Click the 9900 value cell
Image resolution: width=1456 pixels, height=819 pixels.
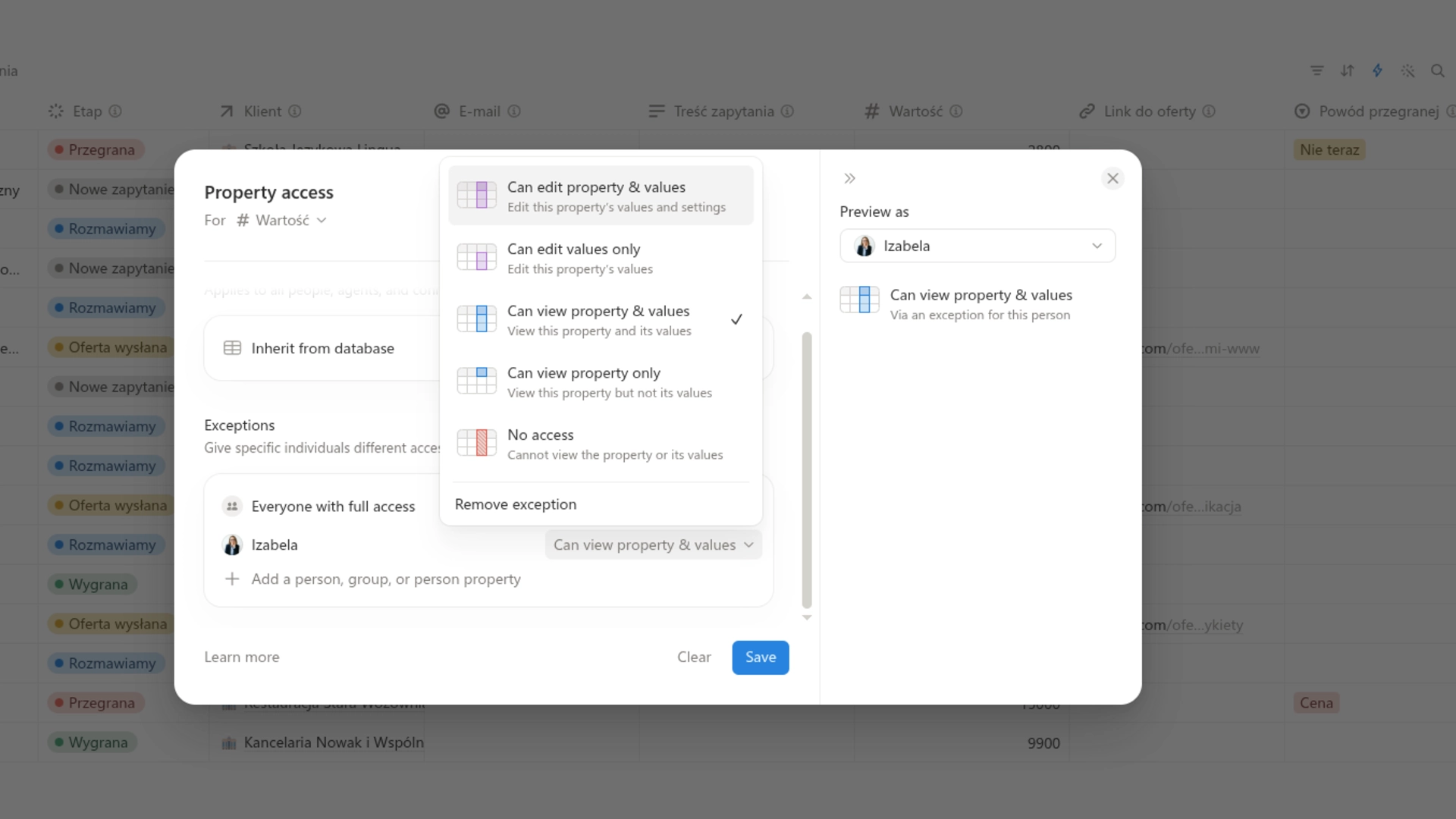[962, 743]
